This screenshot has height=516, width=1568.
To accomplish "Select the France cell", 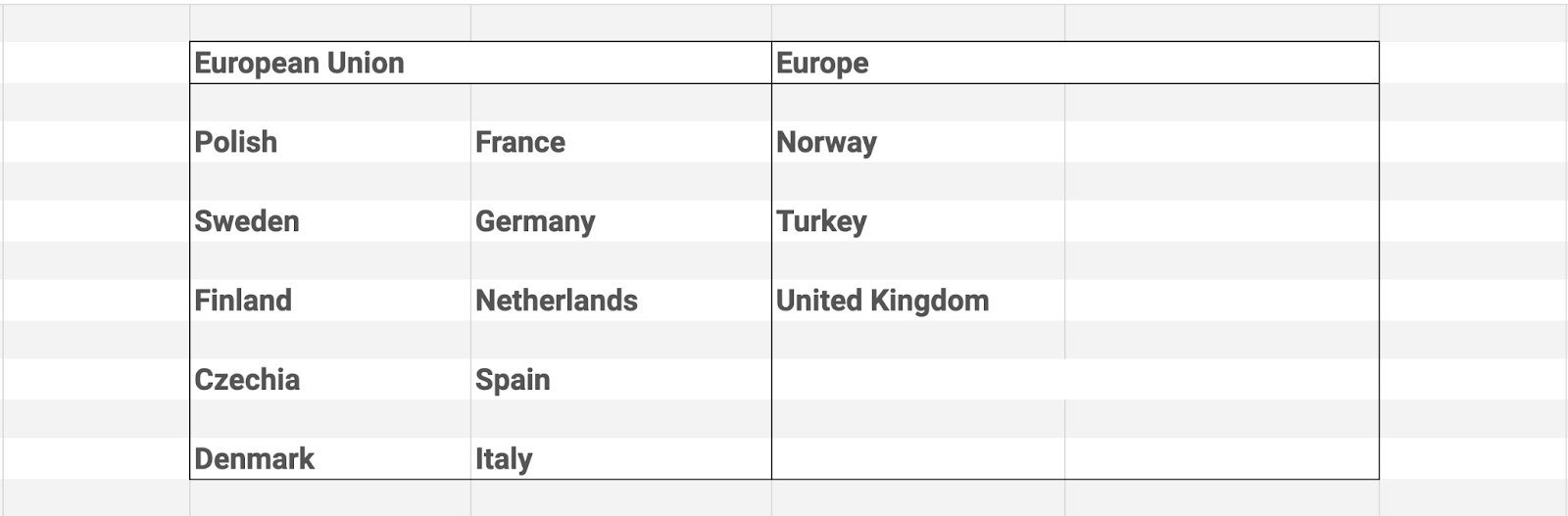I will tap(621, 142).
